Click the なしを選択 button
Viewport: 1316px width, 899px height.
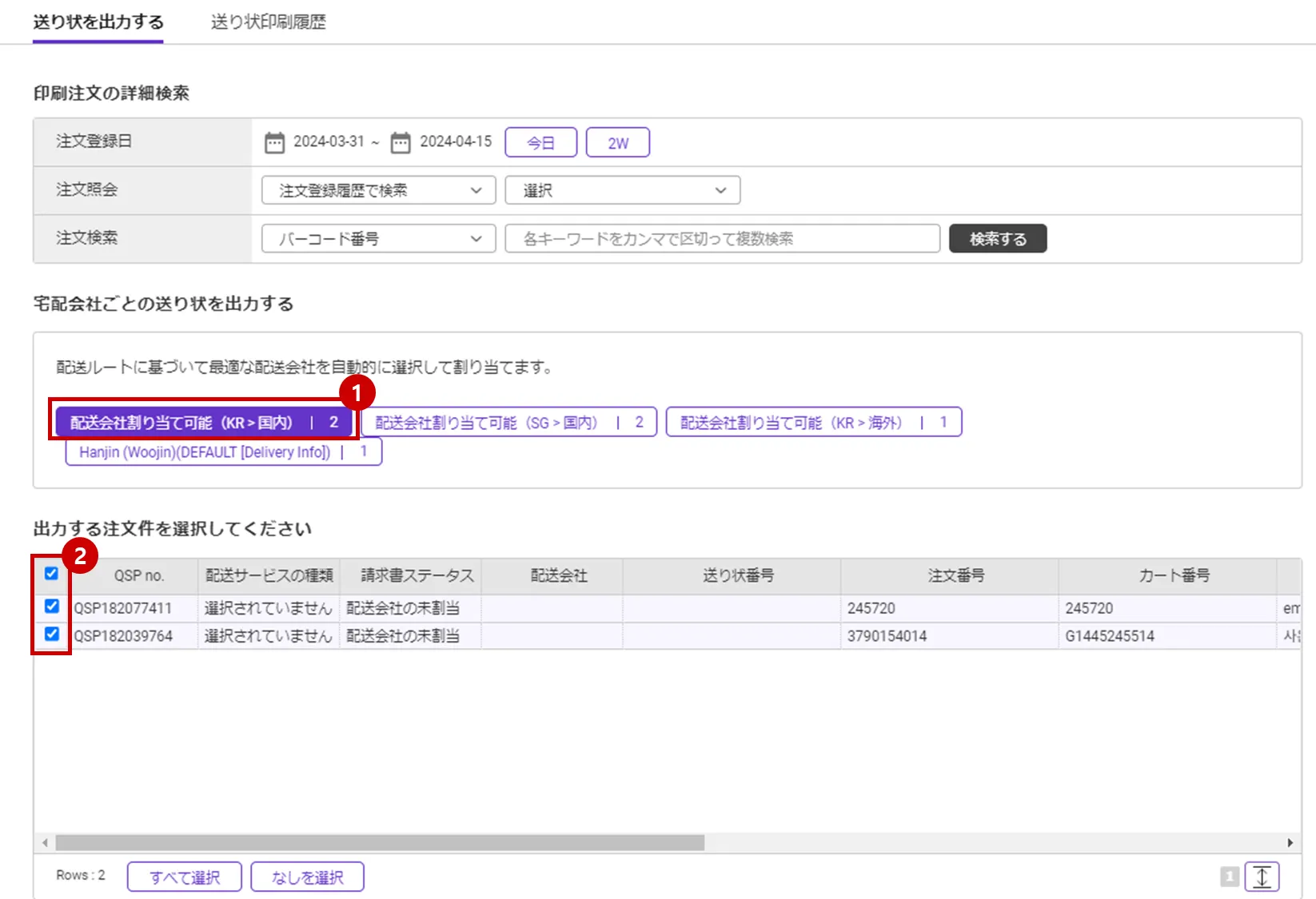click(308, 877)
